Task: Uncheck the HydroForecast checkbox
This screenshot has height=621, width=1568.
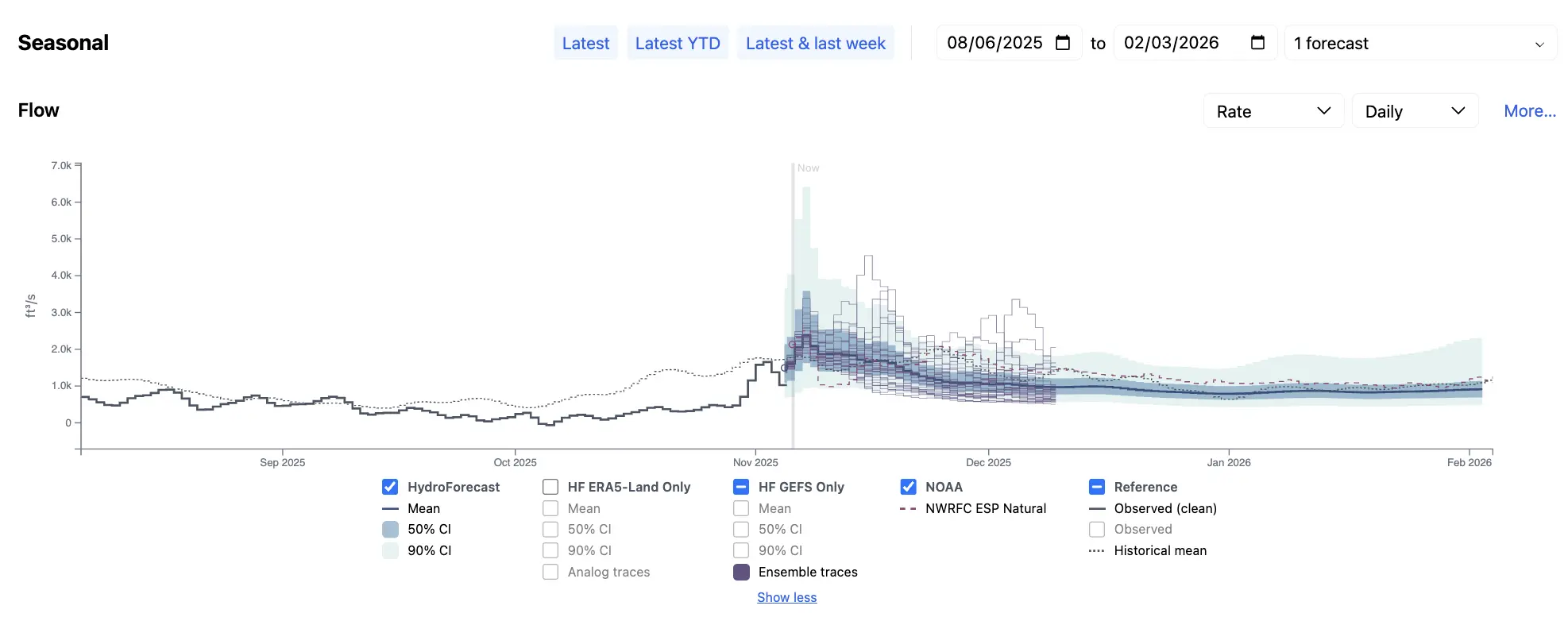Action: [x=390, y=487]
